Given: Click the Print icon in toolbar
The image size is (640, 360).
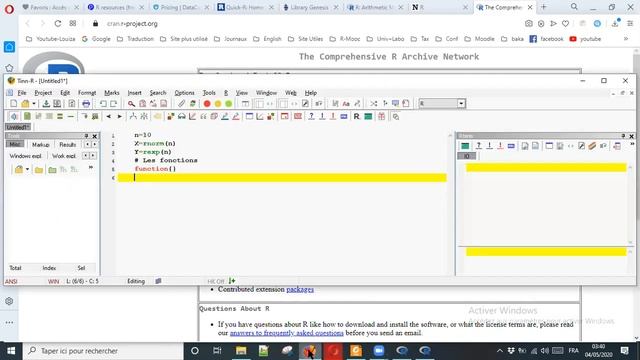Looking at the screenshot, I should (x=86, y=104).
